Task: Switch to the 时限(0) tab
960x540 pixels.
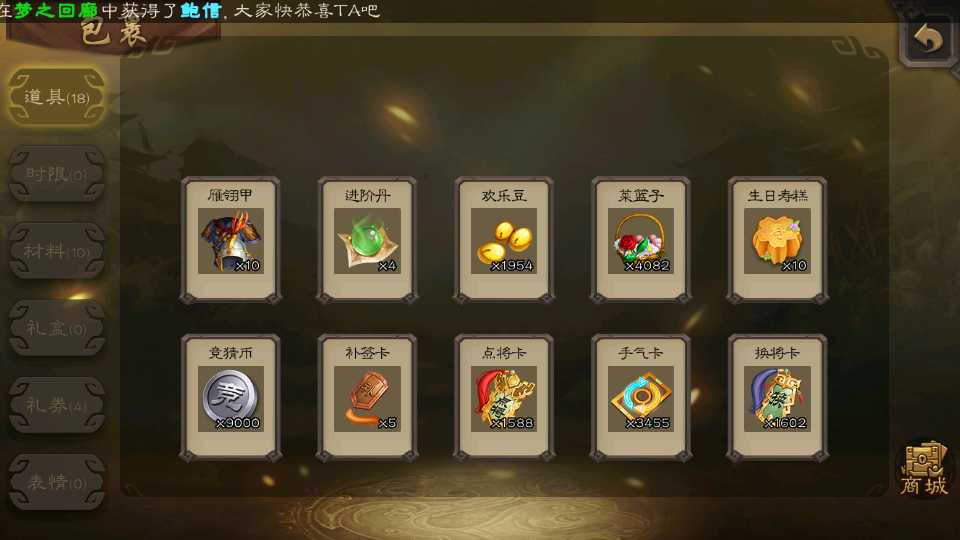Action: pos(56,174)
